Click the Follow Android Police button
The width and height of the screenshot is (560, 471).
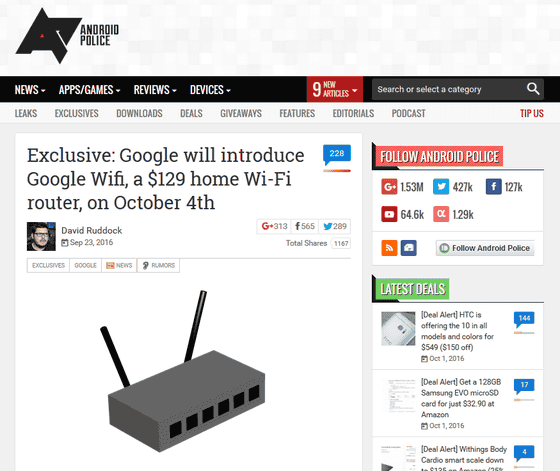[x=485, y=248]
